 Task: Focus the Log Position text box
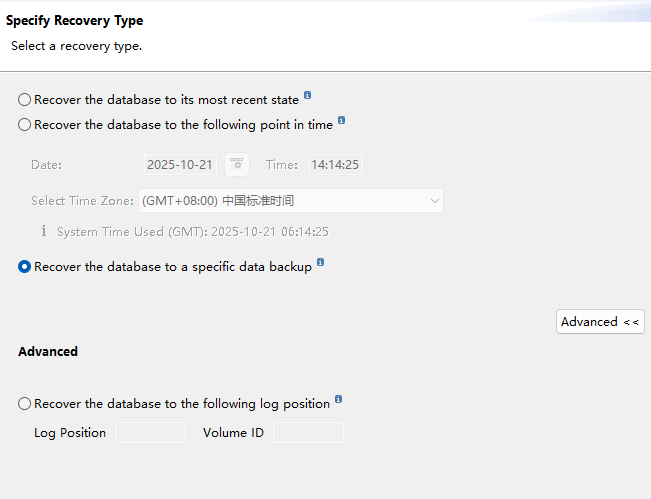pos(150,433)
